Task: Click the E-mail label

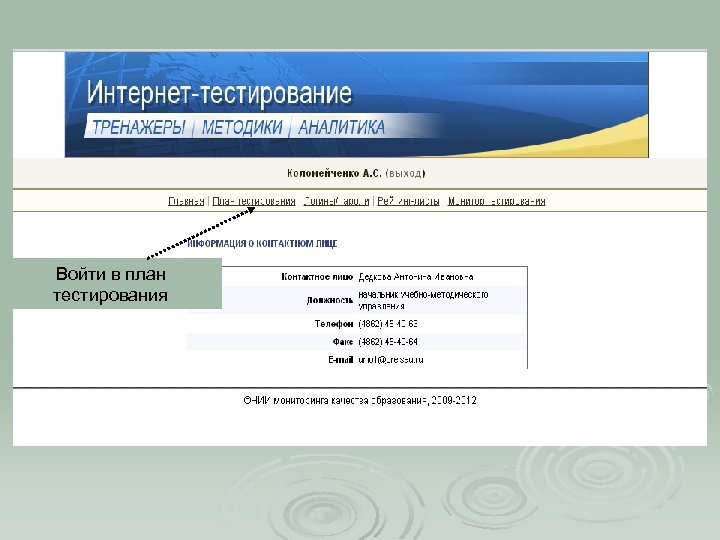Action: point(340,360)
